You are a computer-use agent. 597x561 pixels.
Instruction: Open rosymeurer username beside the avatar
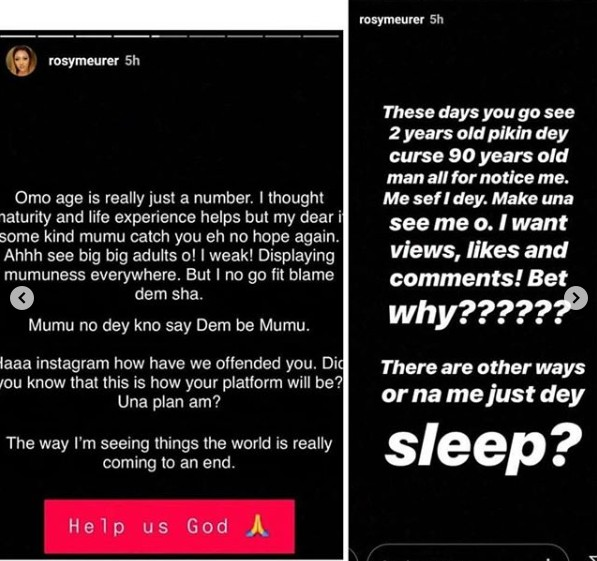click(84, 61)
